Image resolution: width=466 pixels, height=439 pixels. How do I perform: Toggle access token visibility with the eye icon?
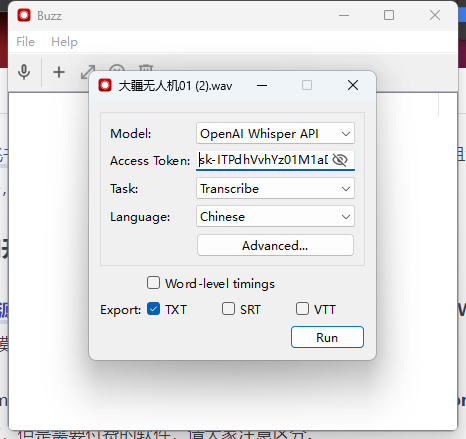click(x=340, y=160)
